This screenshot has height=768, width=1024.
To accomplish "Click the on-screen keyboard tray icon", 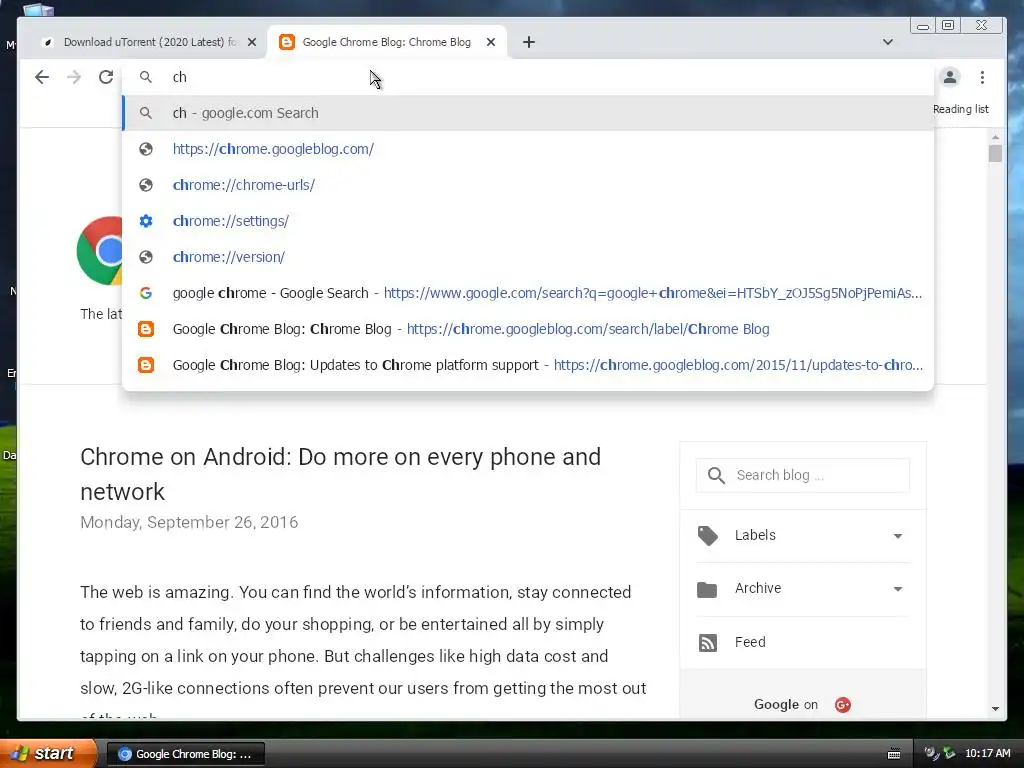I will [x=894, y=754].
